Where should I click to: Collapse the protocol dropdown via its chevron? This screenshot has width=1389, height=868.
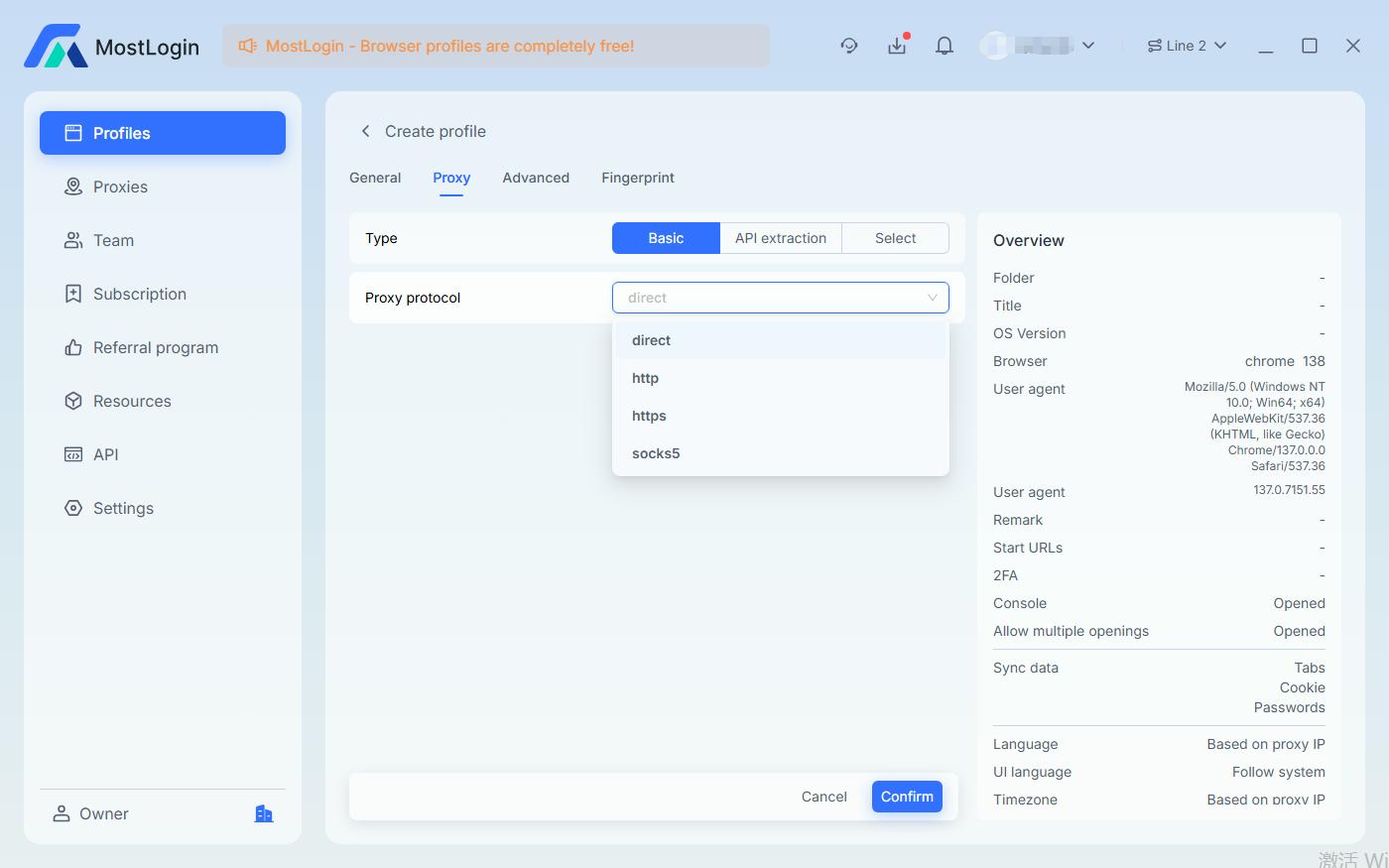(x=933, y=298)
